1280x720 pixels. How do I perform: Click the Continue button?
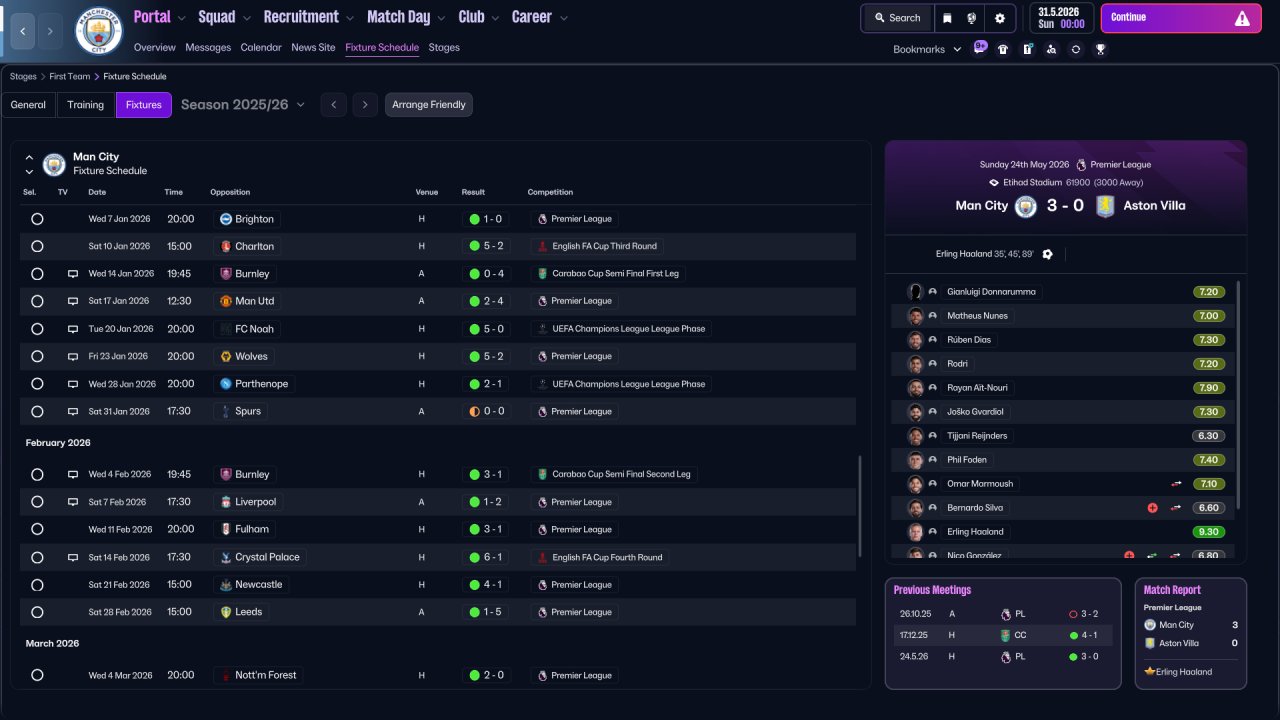[1181, 18]
